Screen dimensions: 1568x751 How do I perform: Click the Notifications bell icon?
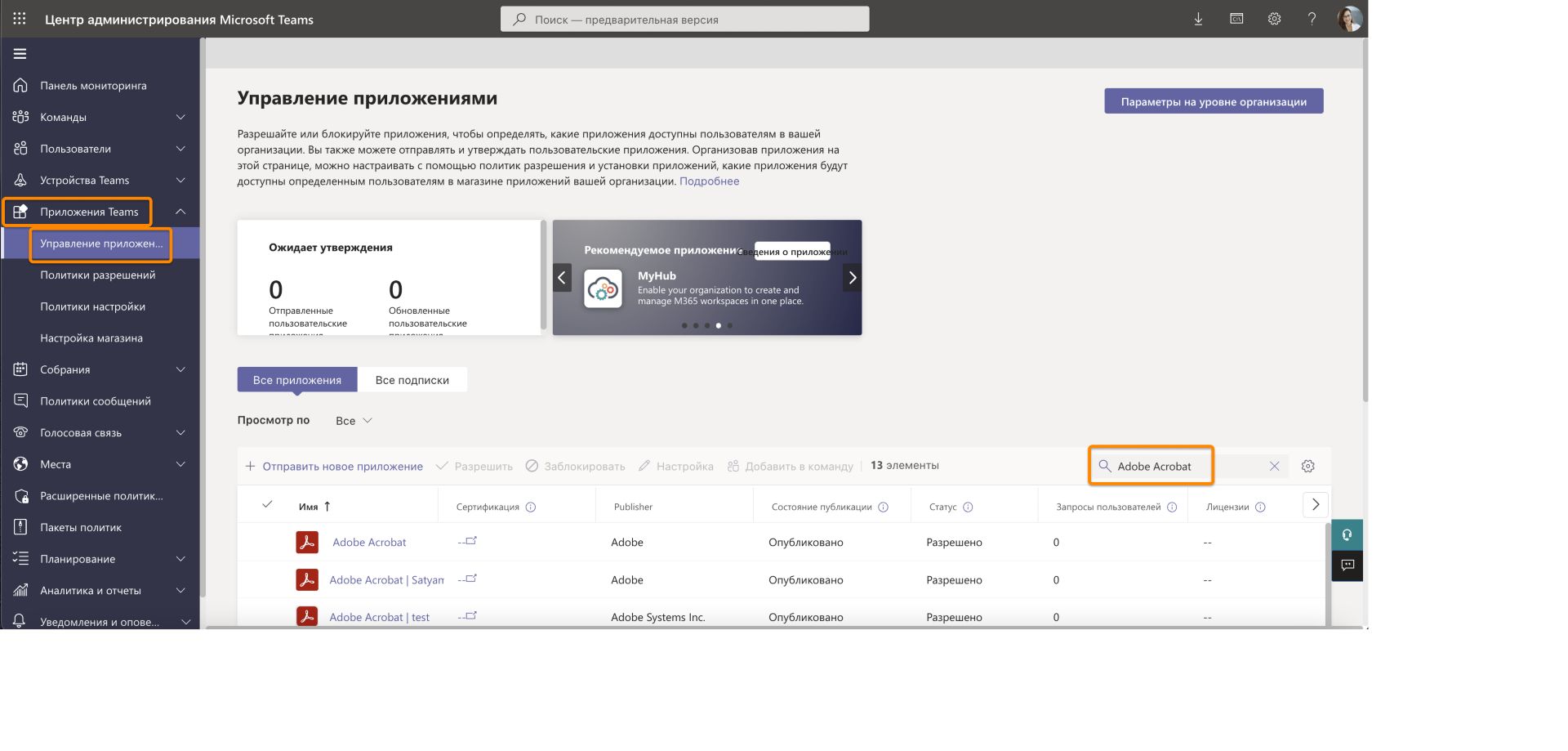tap(20, 621)
